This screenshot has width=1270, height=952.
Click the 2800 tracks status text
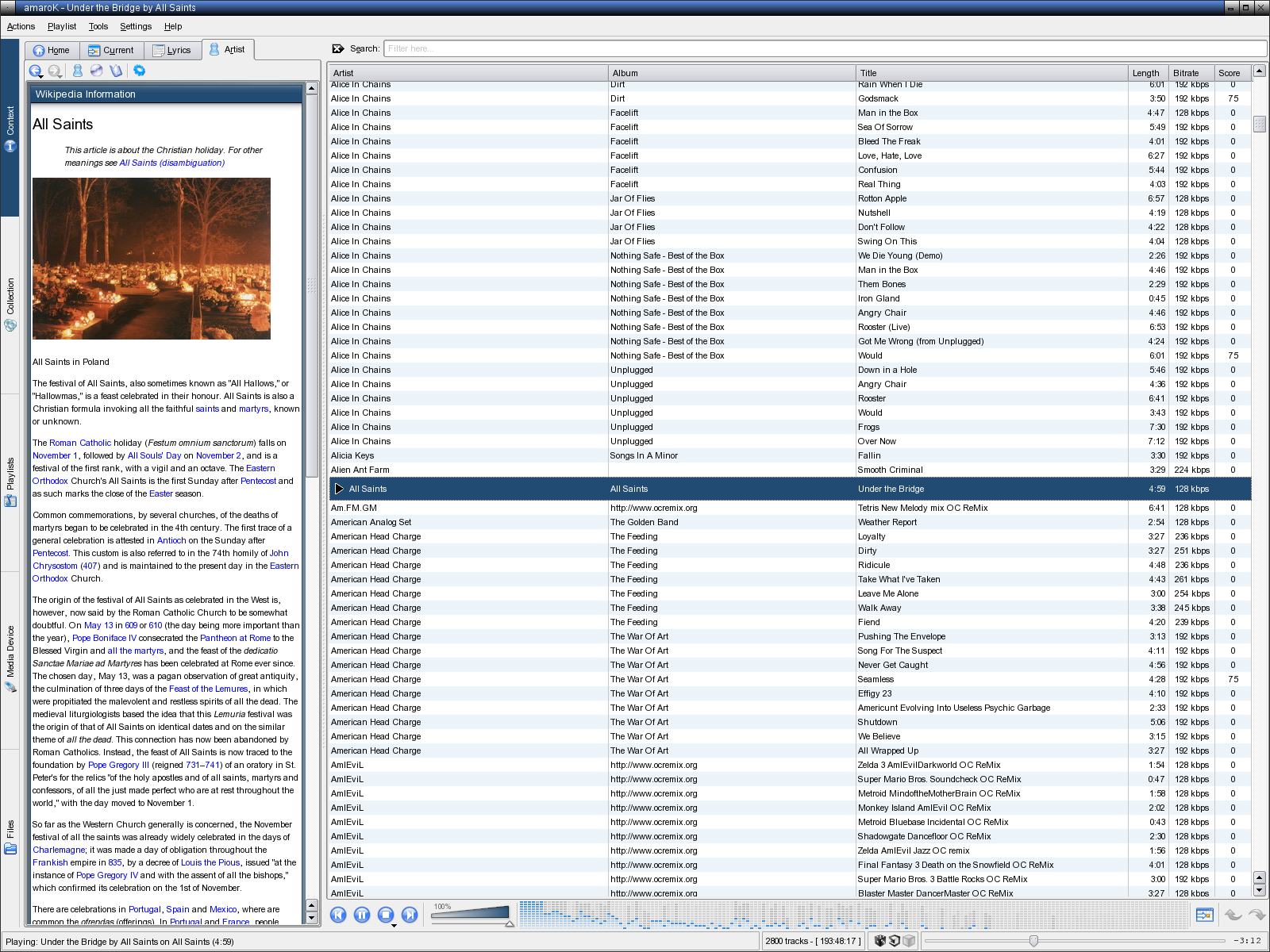pyautogui.click(x=811, y=941)
